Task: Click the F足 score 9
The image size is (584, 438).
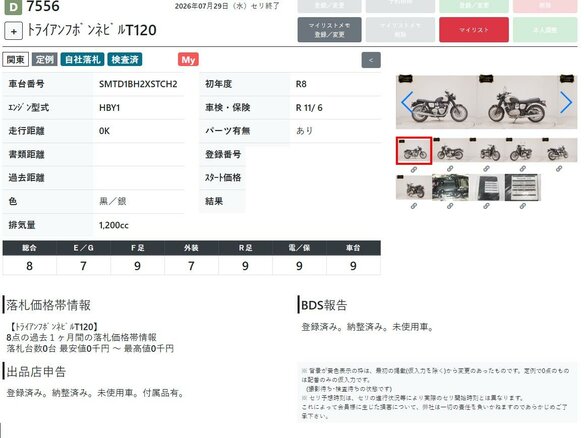Action: tap(137, 266)
